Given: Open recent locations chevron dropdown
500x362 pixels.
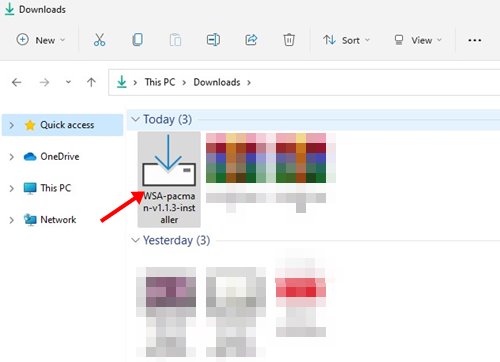Looking at the screenshot, I should coord(68,82).
